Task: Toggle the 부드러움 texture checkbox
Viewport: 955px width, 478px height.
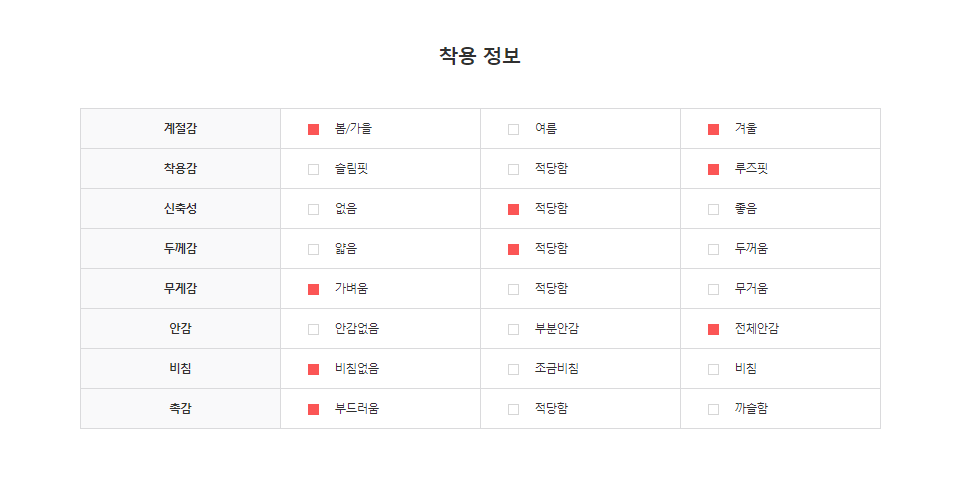Action: [313, 409]
